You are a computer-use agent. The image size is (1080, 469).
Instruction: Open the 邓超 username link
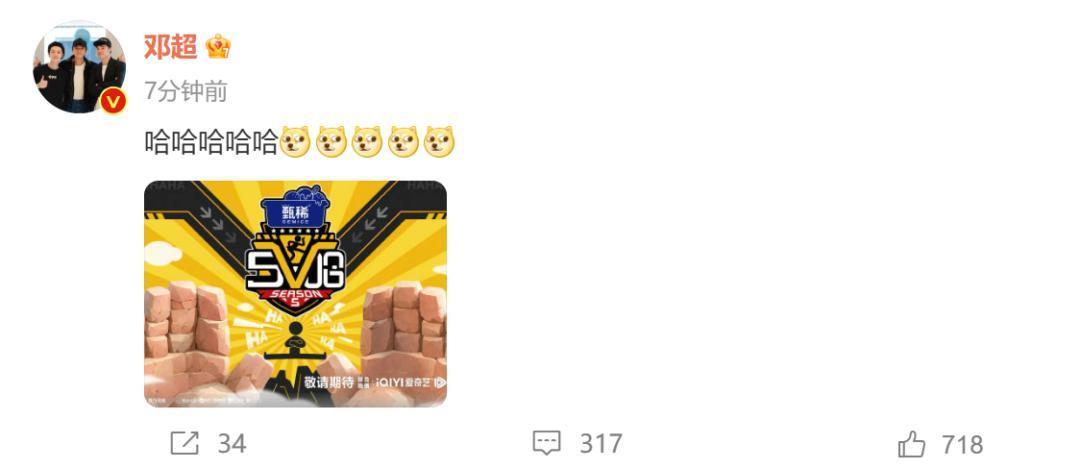[171, 46]
